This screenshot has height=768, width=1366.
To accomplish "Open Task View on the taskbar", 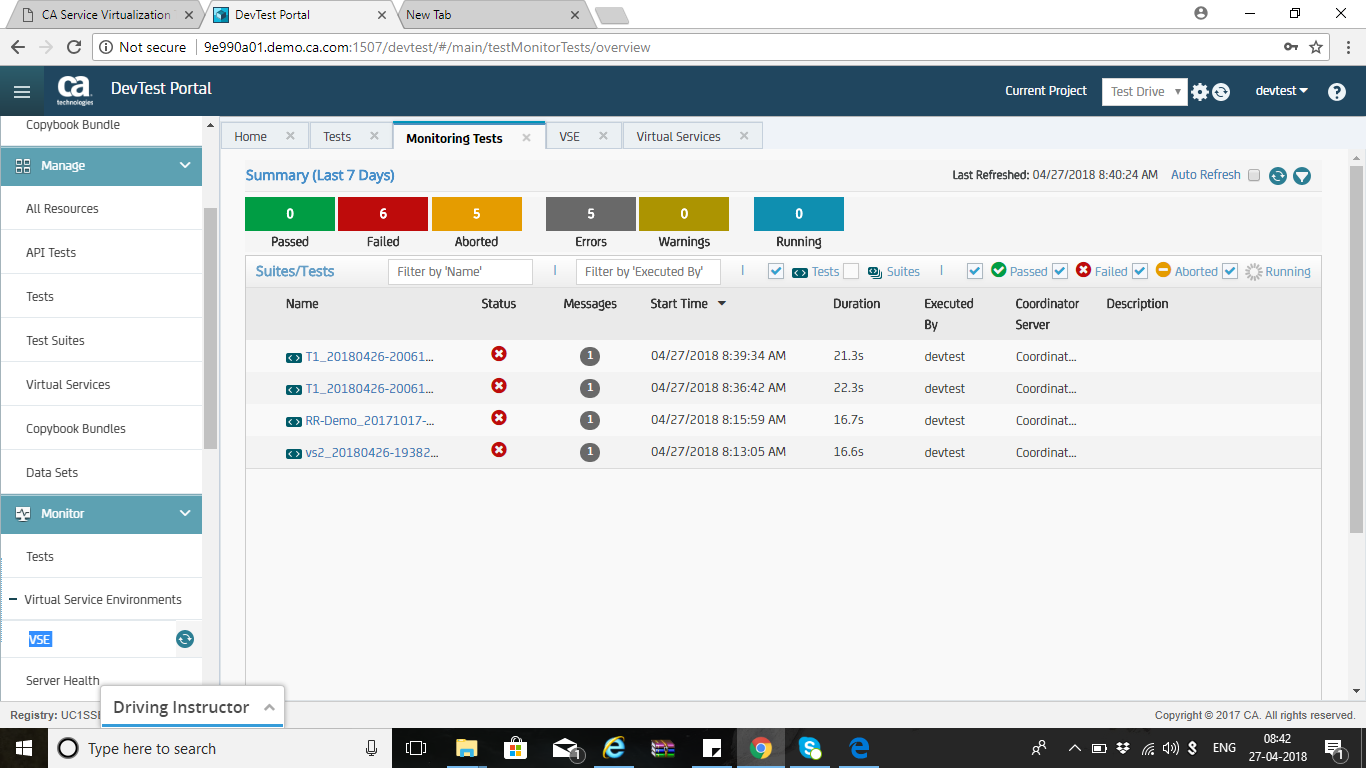I will coord(416,748).
